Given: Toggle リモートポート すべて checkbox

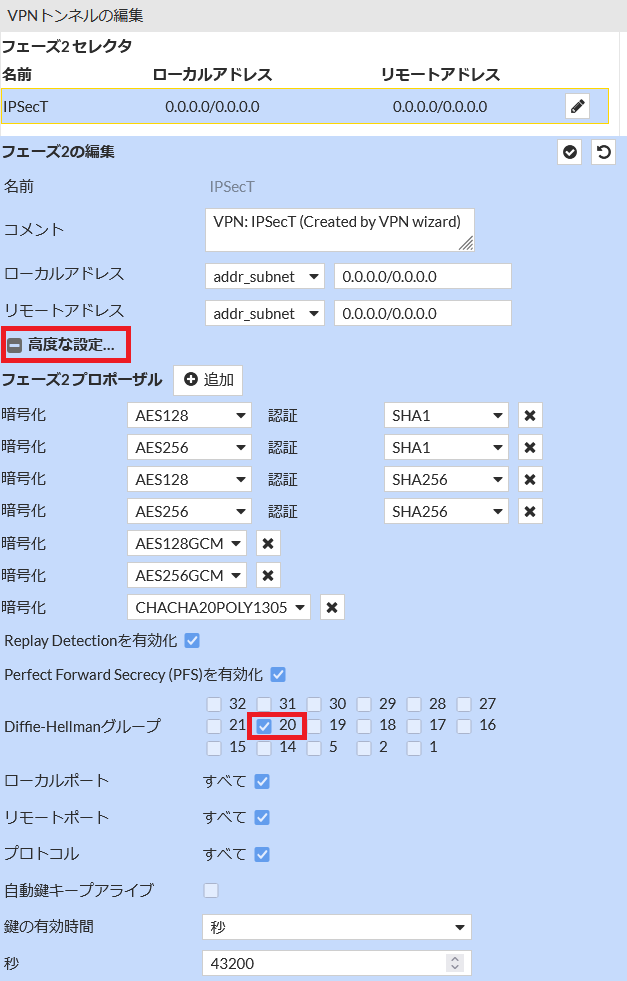Looking at the screenshot, I should pyautogui.click(x=262, y=818).
